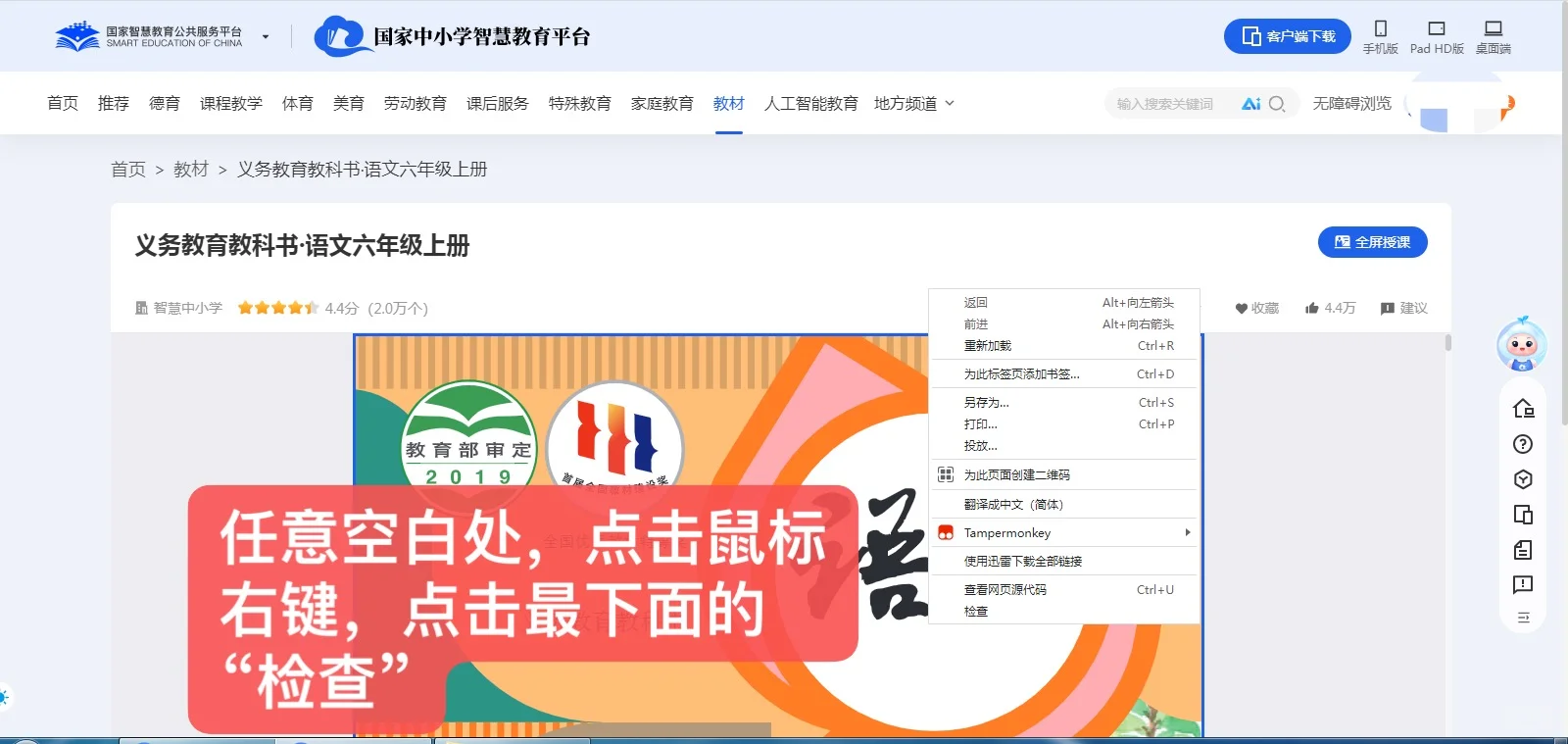Click into the 输入搜索关键词 search field
The width and height of the screenshot is (1568, 744).
(x=1166, y=104)
